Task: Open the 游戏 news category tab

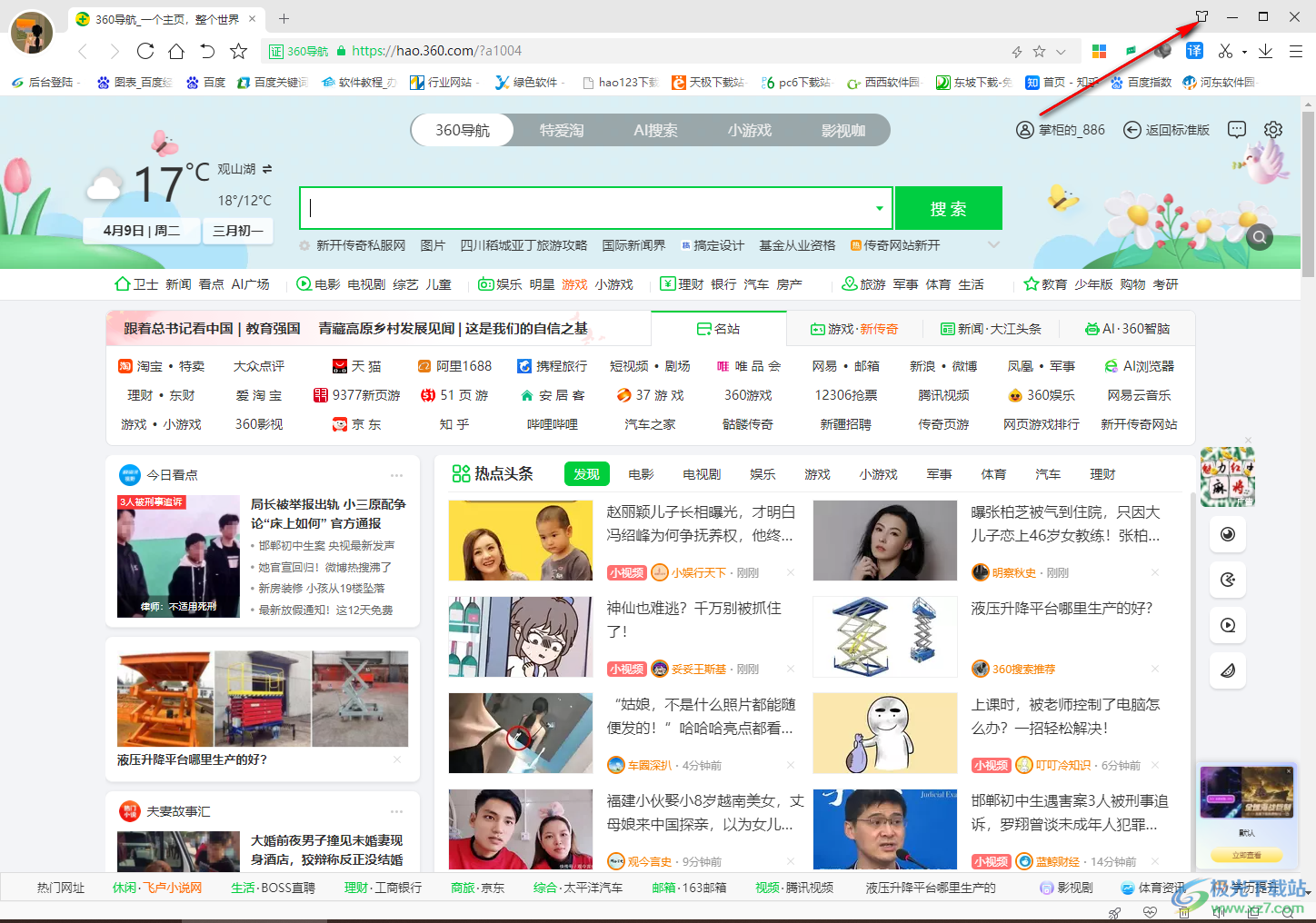Action: (x=817, y=474)
